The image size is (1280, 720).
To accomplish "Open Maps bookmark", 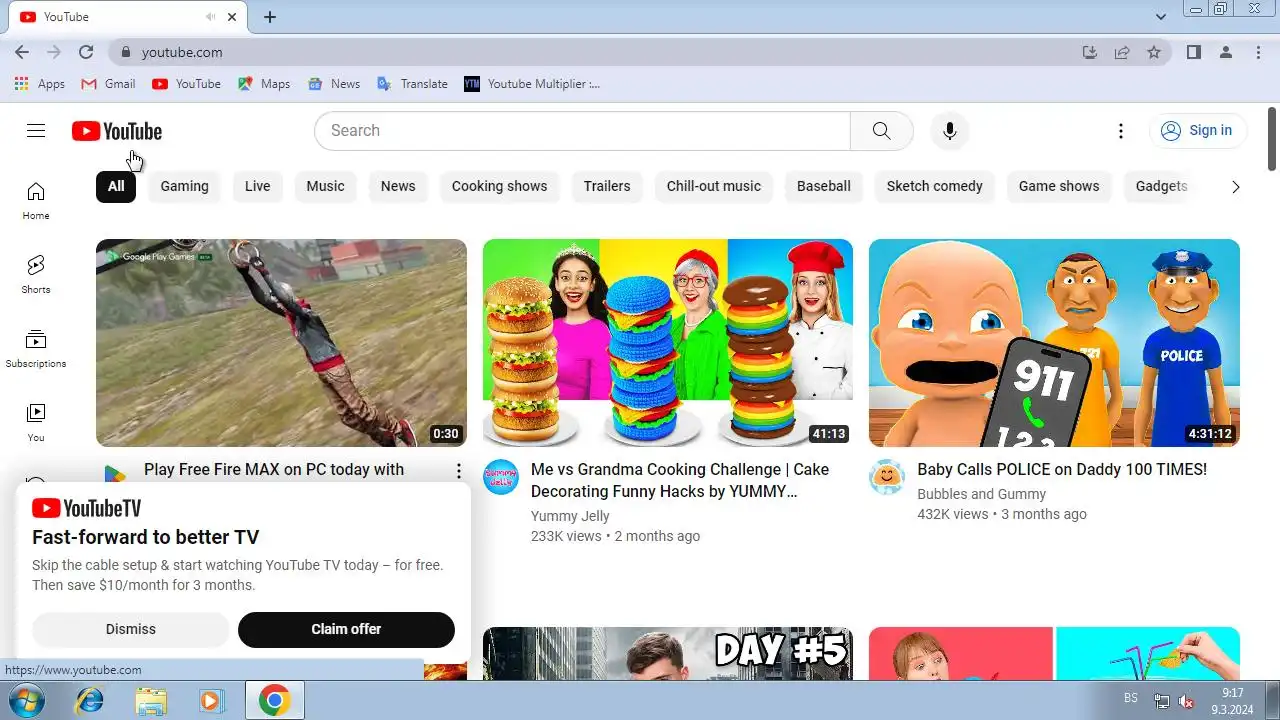I will (x=264, y=84).
